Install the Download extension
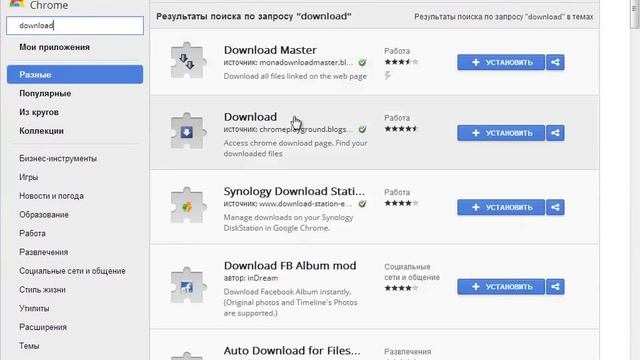This screenshot has width=640, height=360. click(501, 133)
